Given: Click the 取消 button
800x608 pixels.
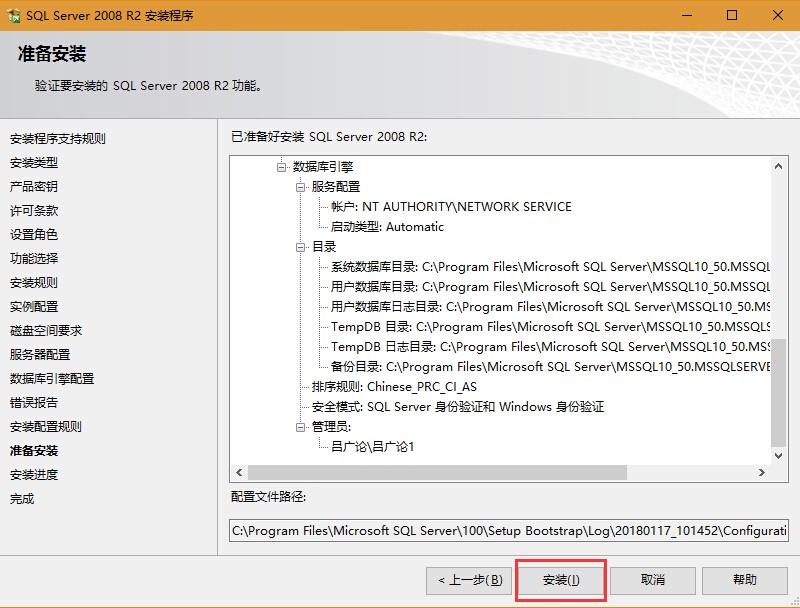Looking at the screenshot, I should [x=653, y=580].
